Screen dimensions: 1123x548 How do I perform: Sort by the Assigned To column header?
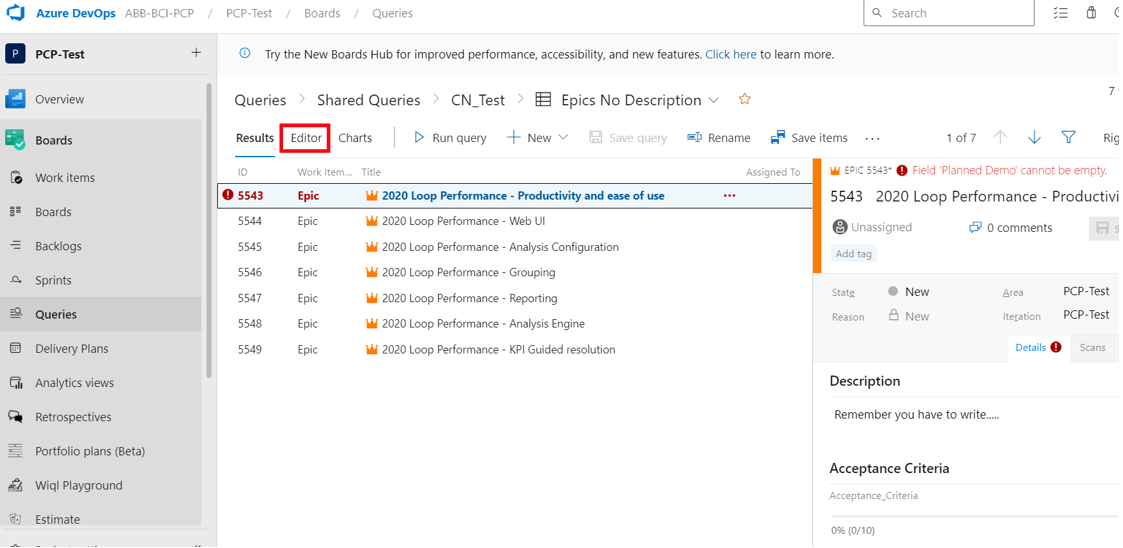click(773, 172)
